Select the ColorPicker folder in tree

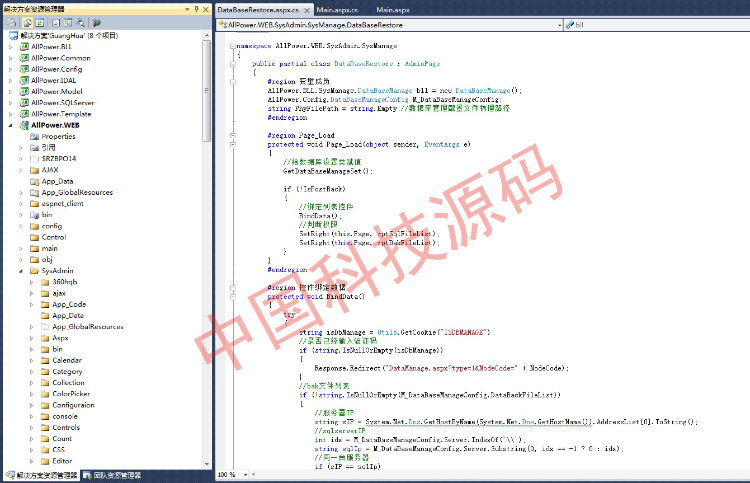[x=70, y=393]
